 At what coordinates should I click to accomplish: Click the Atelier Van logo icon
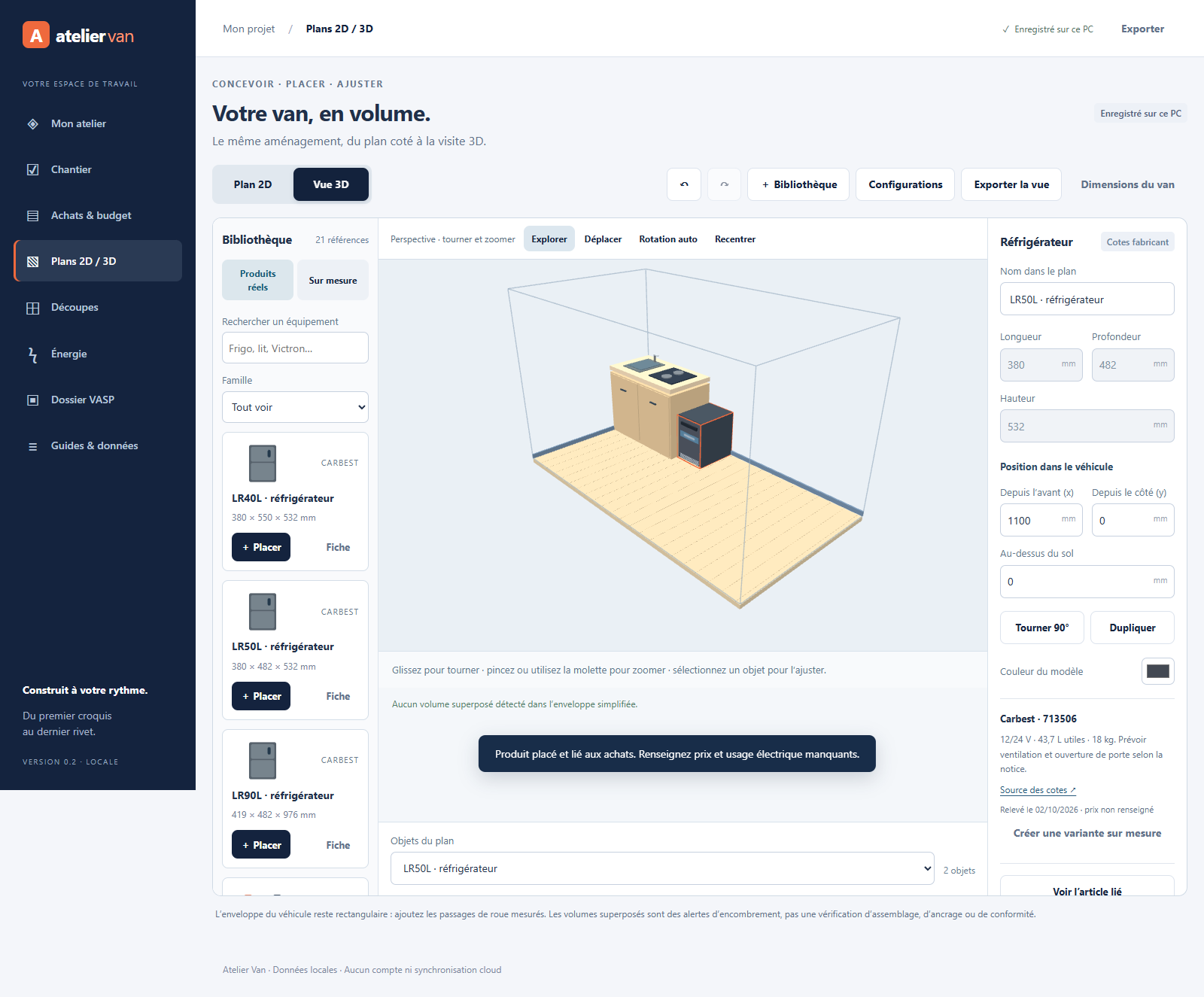coord(36,35)
